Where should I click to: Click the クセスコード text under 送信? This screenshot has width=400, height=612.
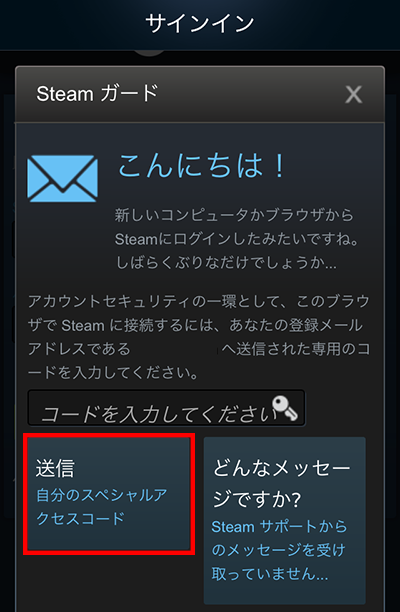pos(80,519)
